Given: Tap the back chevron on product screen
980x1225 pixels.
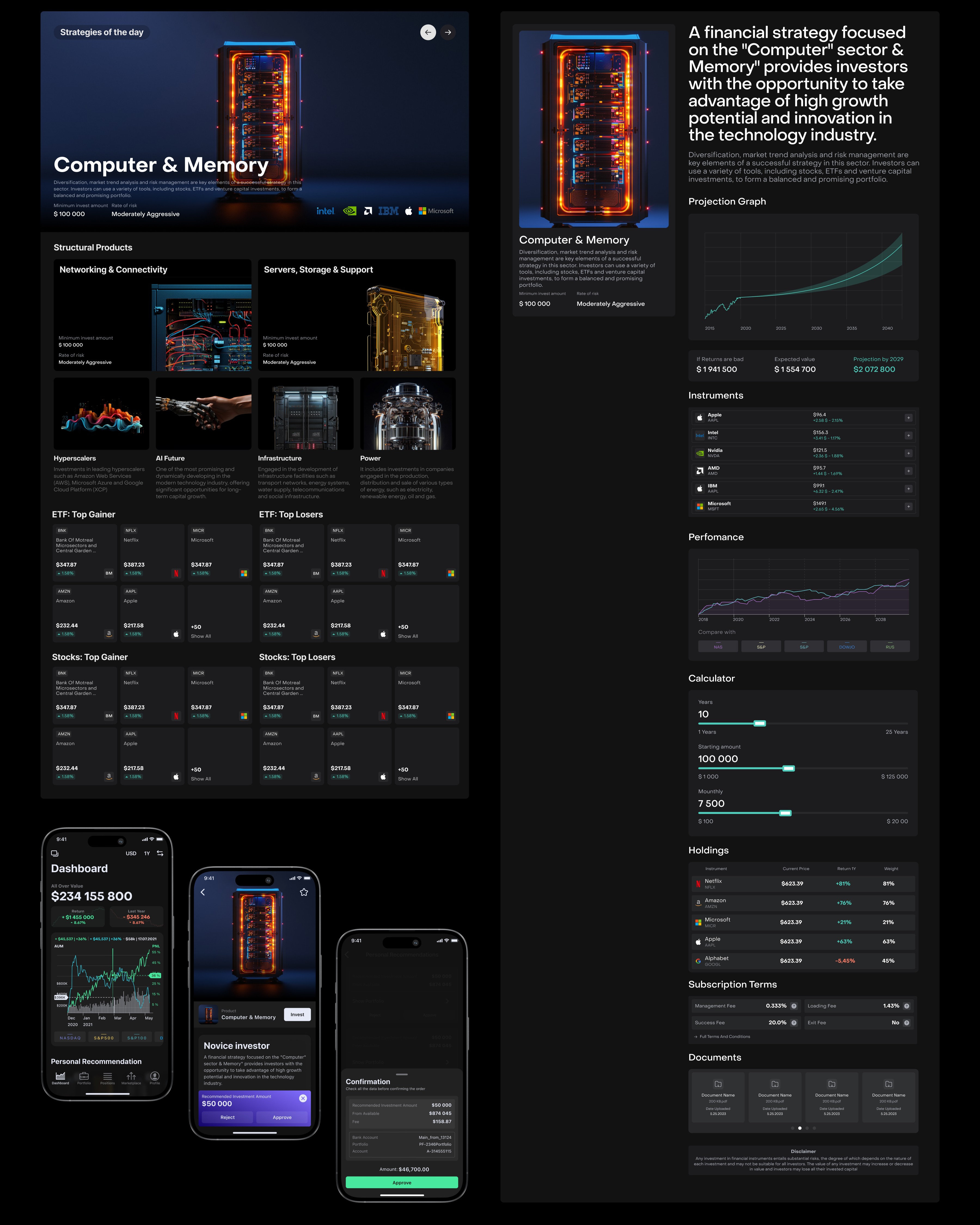Looking at the screenshot, I should (203, 892).
